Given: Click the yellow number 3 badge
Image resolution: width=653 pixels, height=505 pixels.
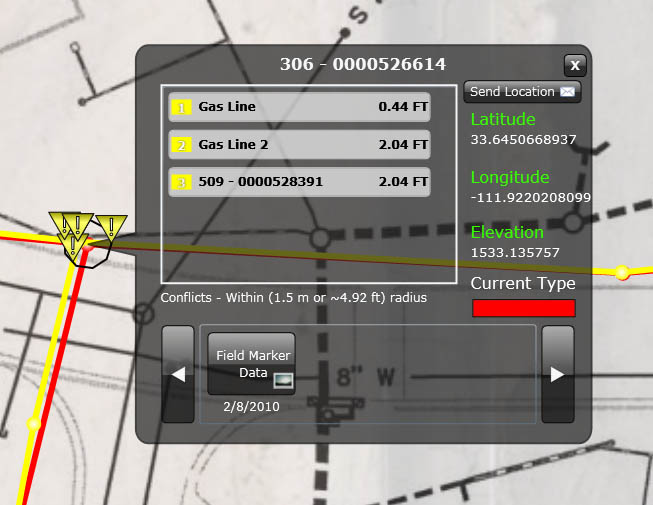Looking at the screenshot, I should click(x=182, y=182).
